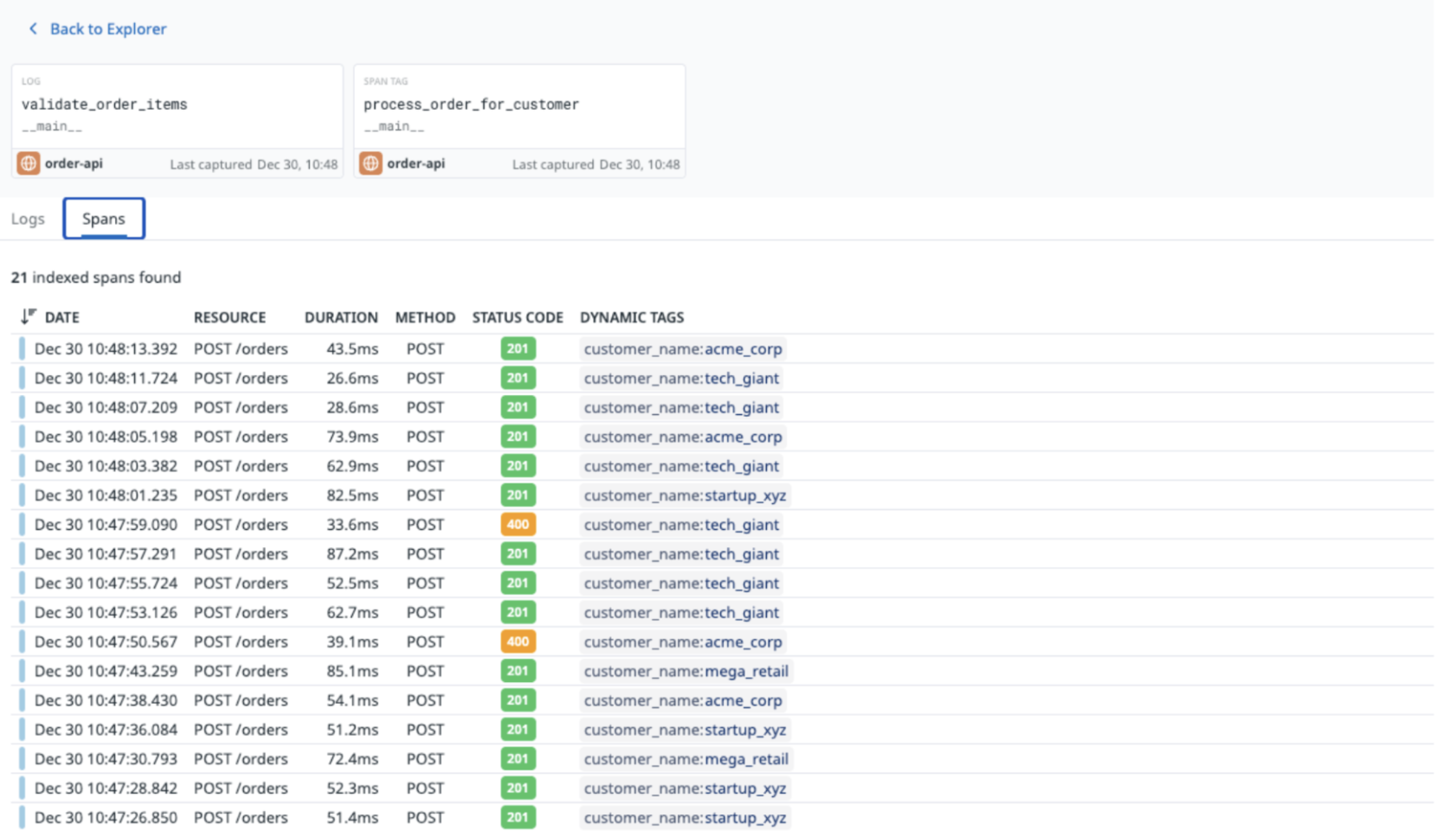Click the 400 status badge at 10:47:50.567
The width and height of the screenshot is (1440, 840).
(x=518, y=642)
